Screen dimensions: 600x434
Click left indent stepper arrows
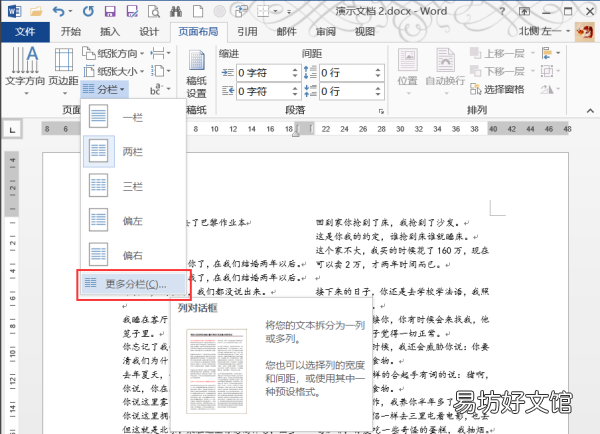[x=295, y=73]
